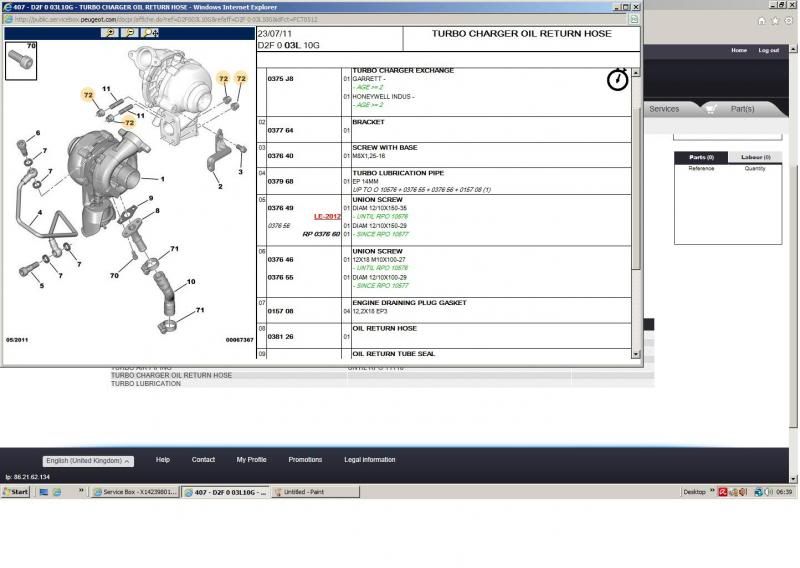800x568 pixels.
Task: Click callout number 1 on the turbocharger
Action: 162,179
